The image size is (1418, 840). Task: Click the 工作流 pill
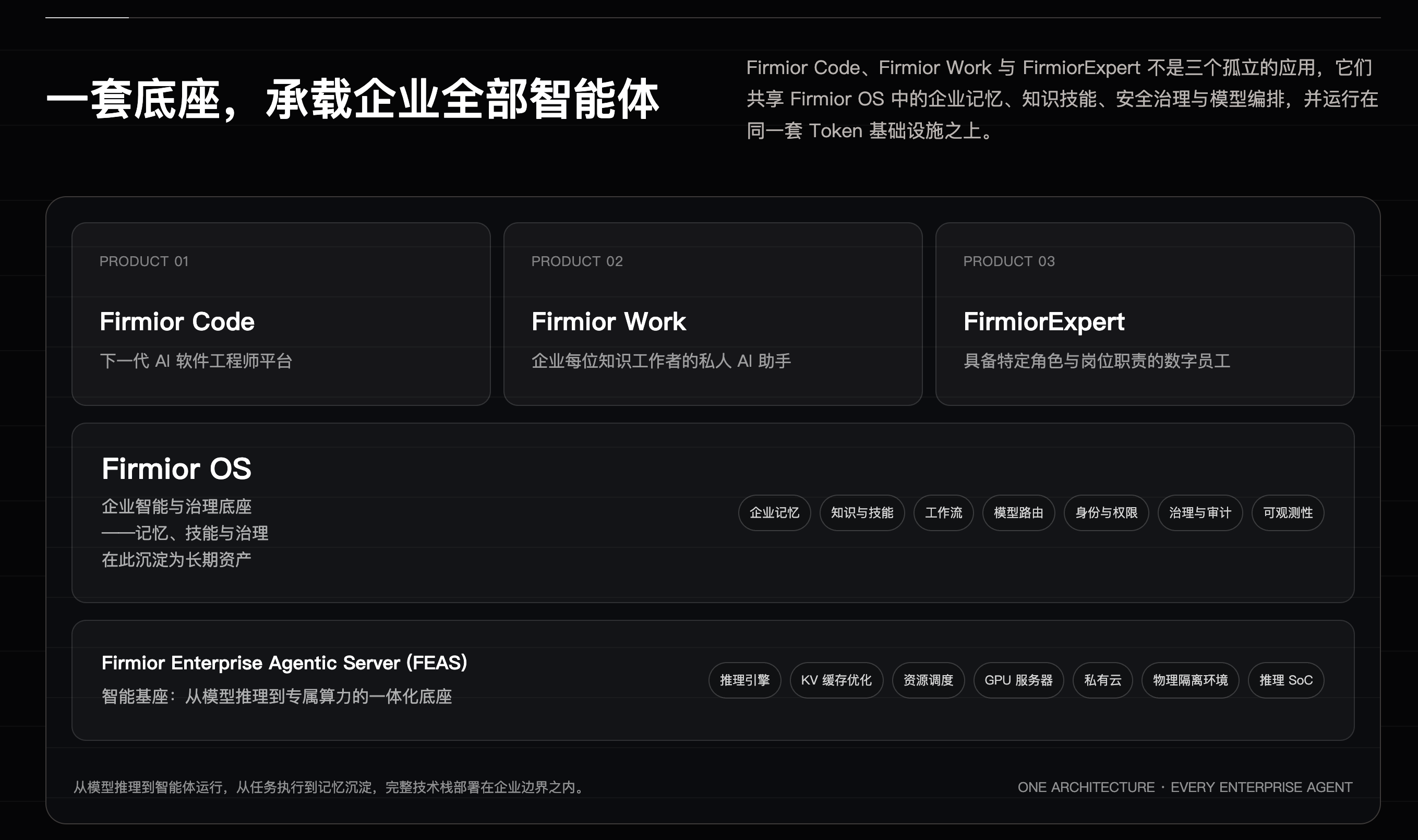(943, 513)
